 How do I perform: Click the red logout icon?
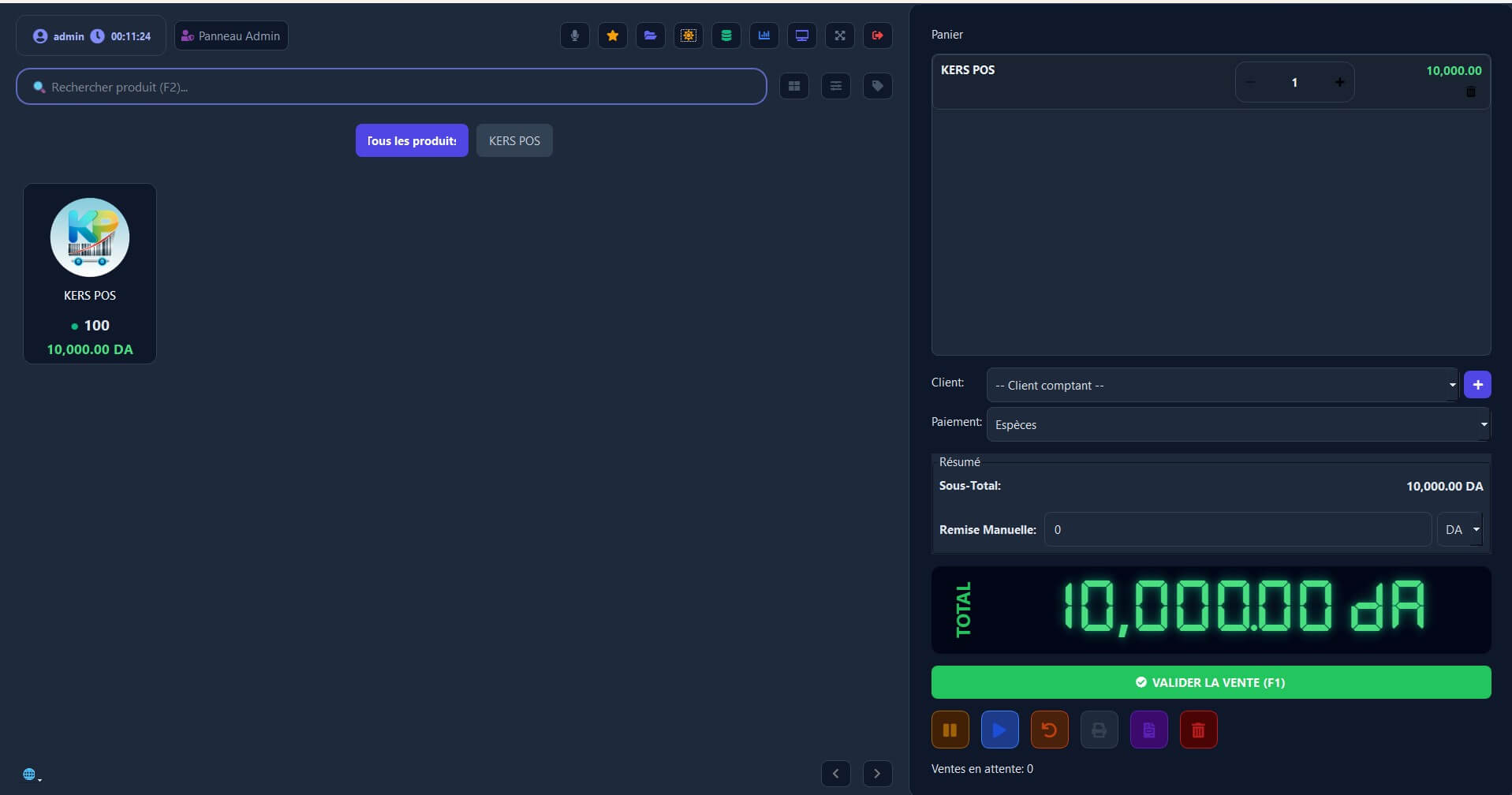[877, 35]
